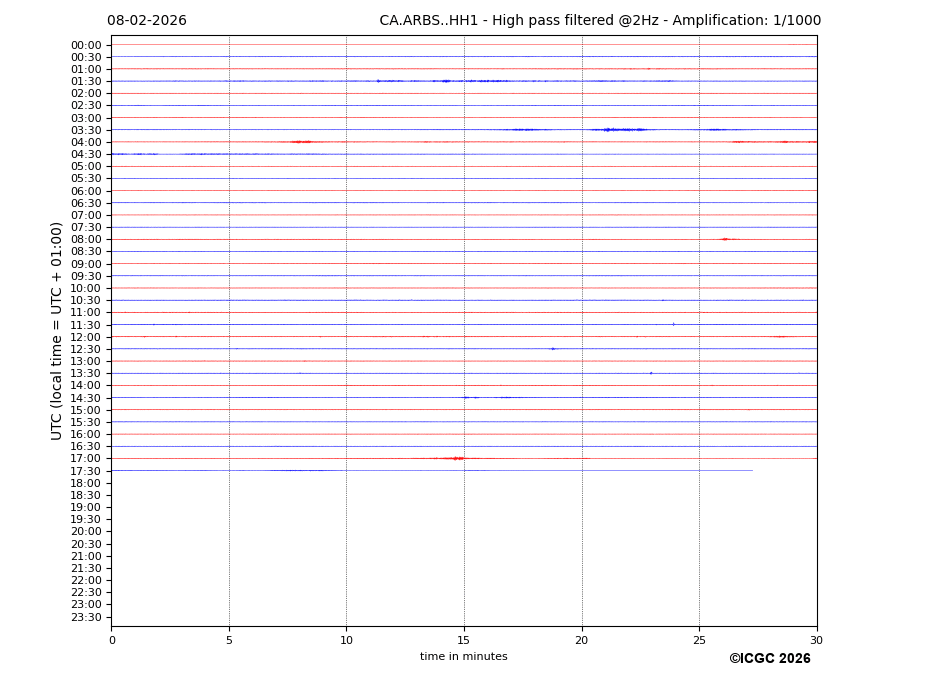Select the 08:00 row time label
This screenshot has width=927, height=696.
[86, 240]
